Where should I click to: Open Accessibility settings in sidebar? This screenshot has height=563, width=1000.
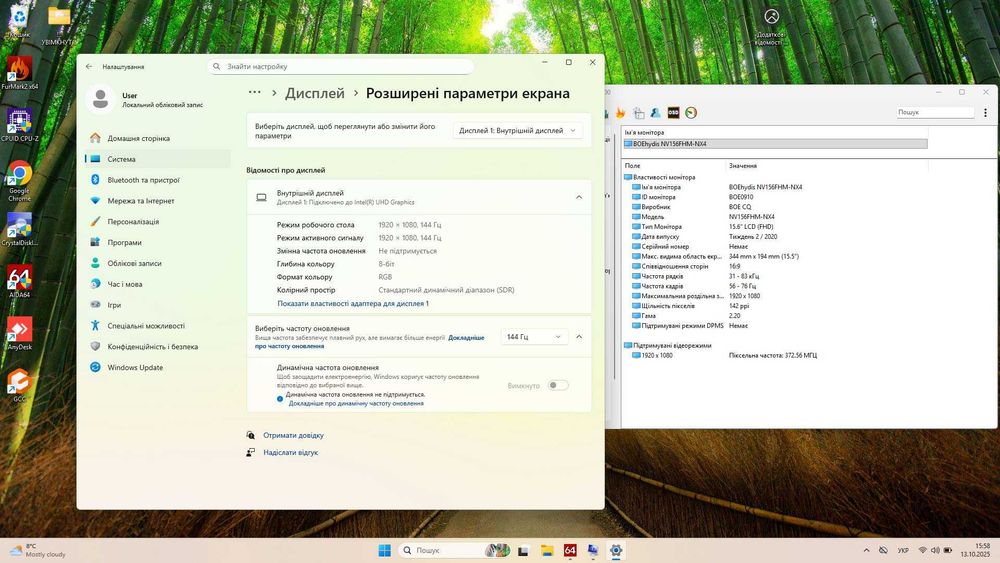coord(157,326)
